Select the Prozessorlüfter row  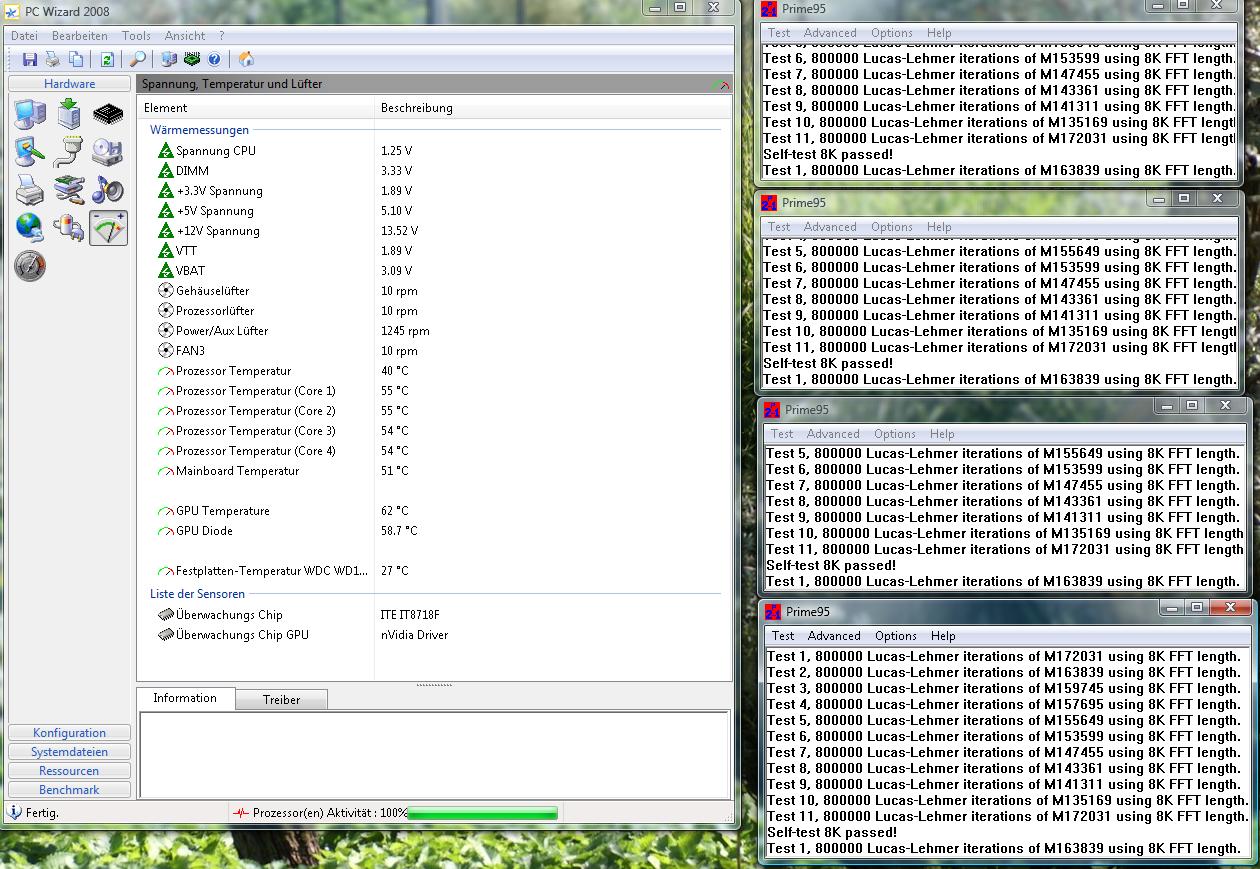pos(434,311)
